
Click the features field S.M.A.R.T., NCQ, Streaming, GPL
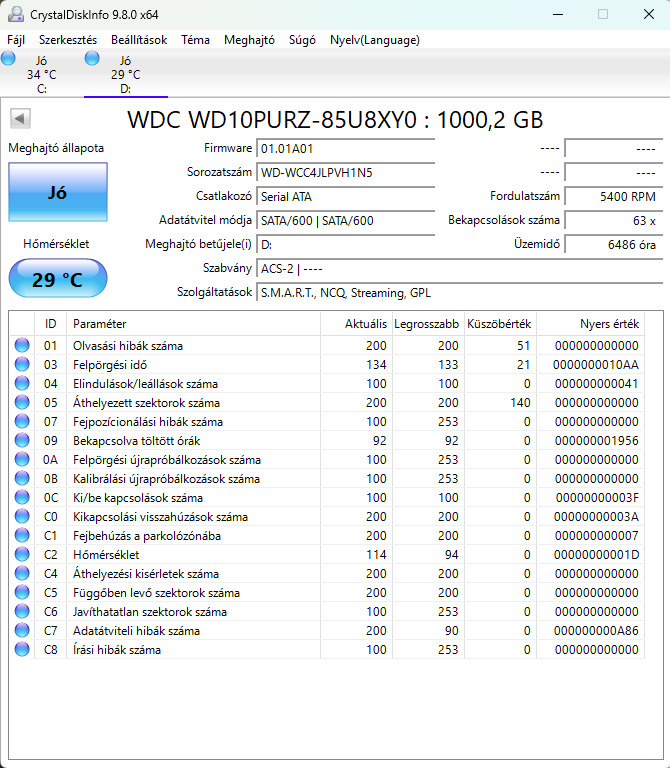coord(459,292)
